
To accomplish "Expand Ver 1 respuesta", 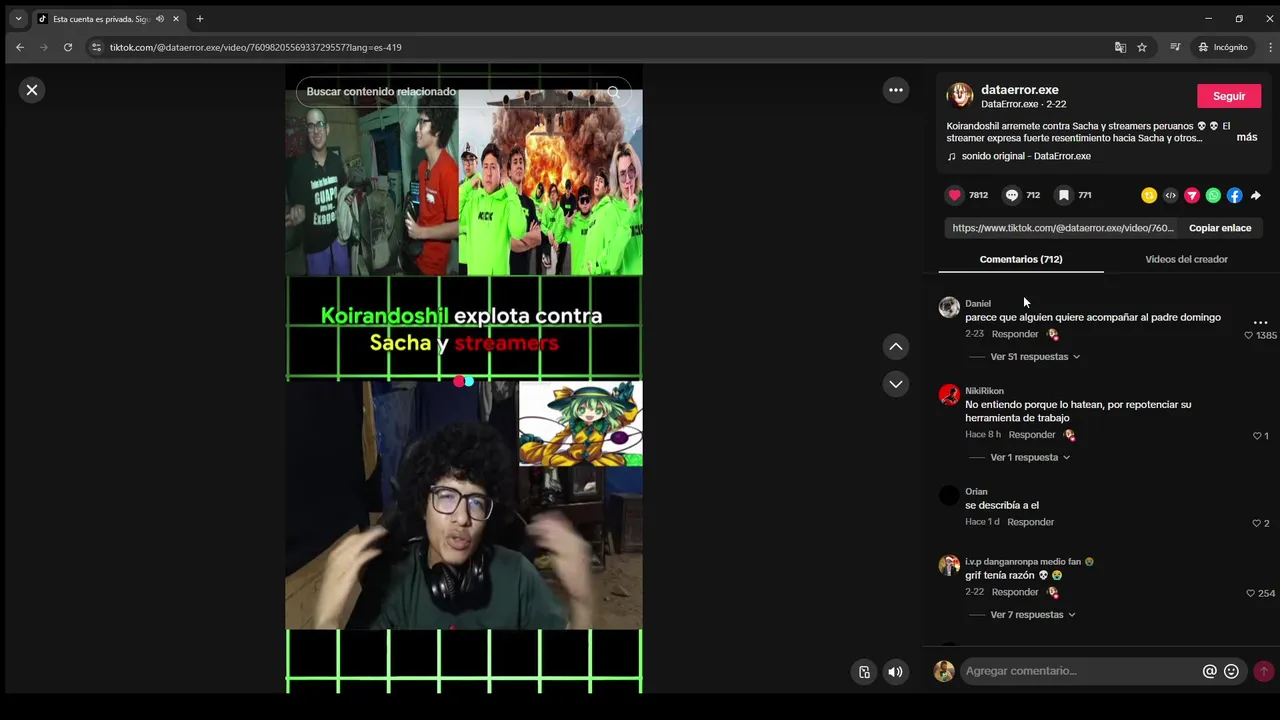I will pos(1030,457).
